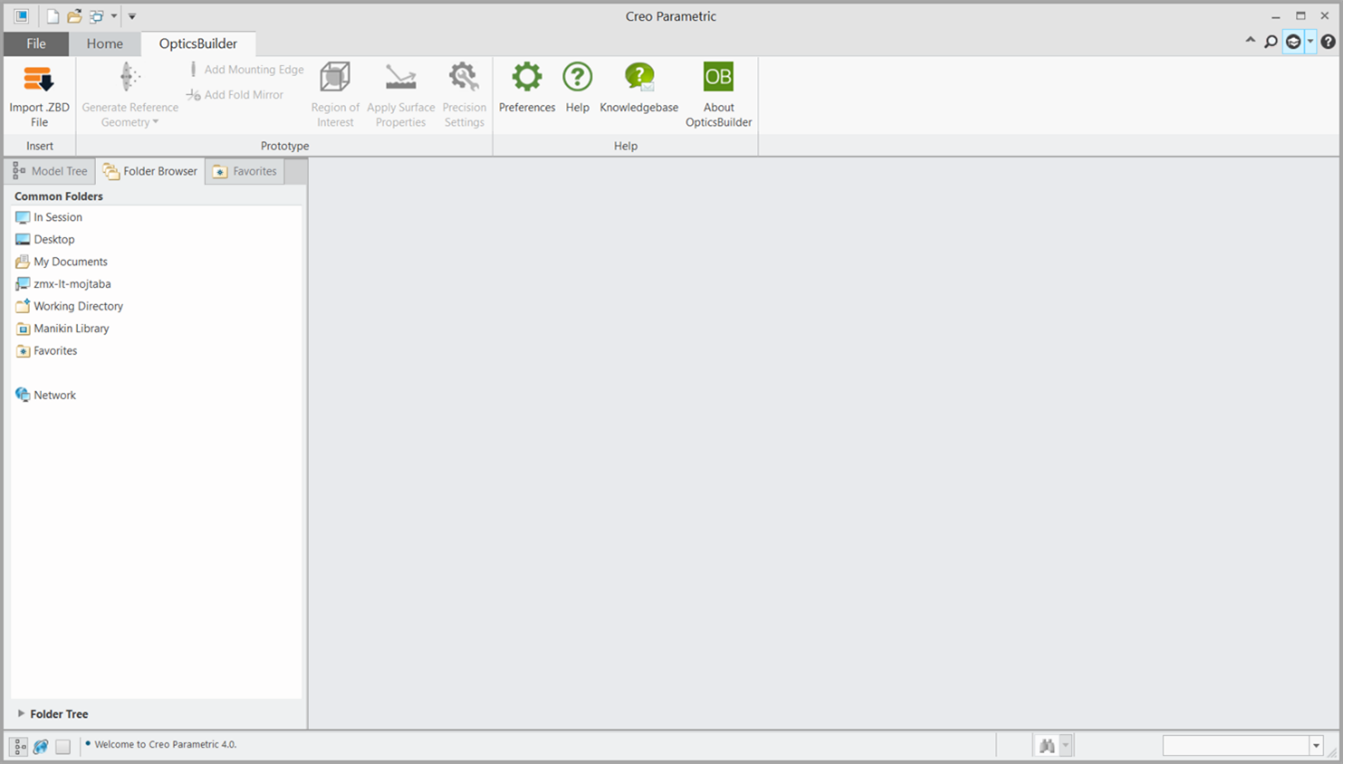Click the Creo application icon at top-left
Screen dimensions: 1347x764
(21, 16)
